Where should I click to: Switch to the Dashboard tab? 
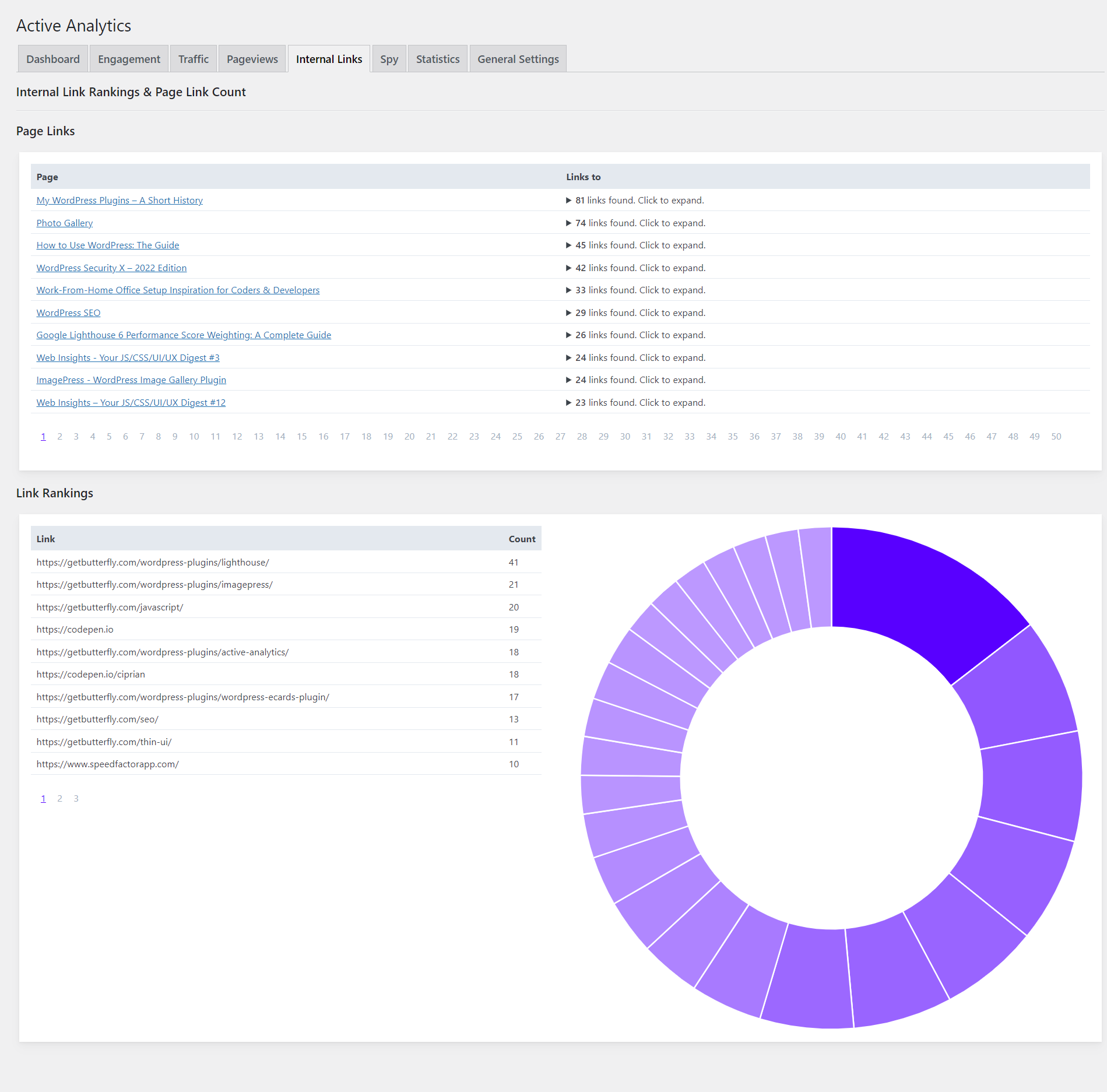point(53,59)
